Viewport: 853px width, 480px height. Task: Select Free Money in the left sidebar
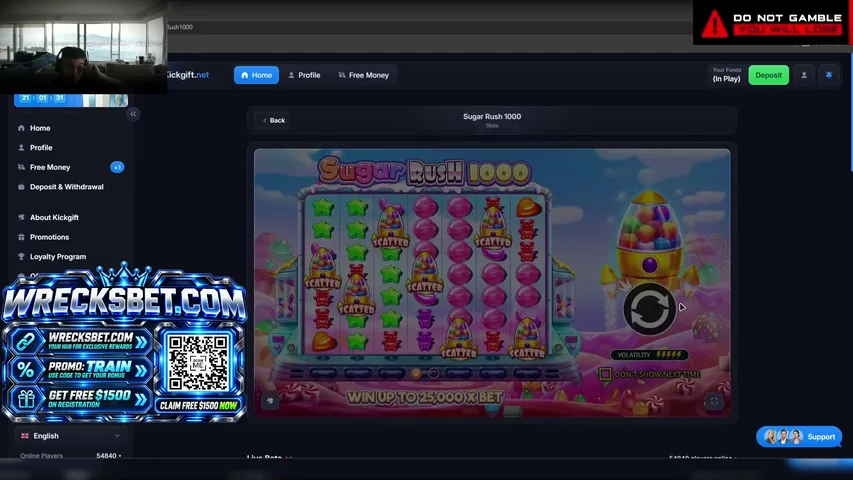click(x=50, y=167)
